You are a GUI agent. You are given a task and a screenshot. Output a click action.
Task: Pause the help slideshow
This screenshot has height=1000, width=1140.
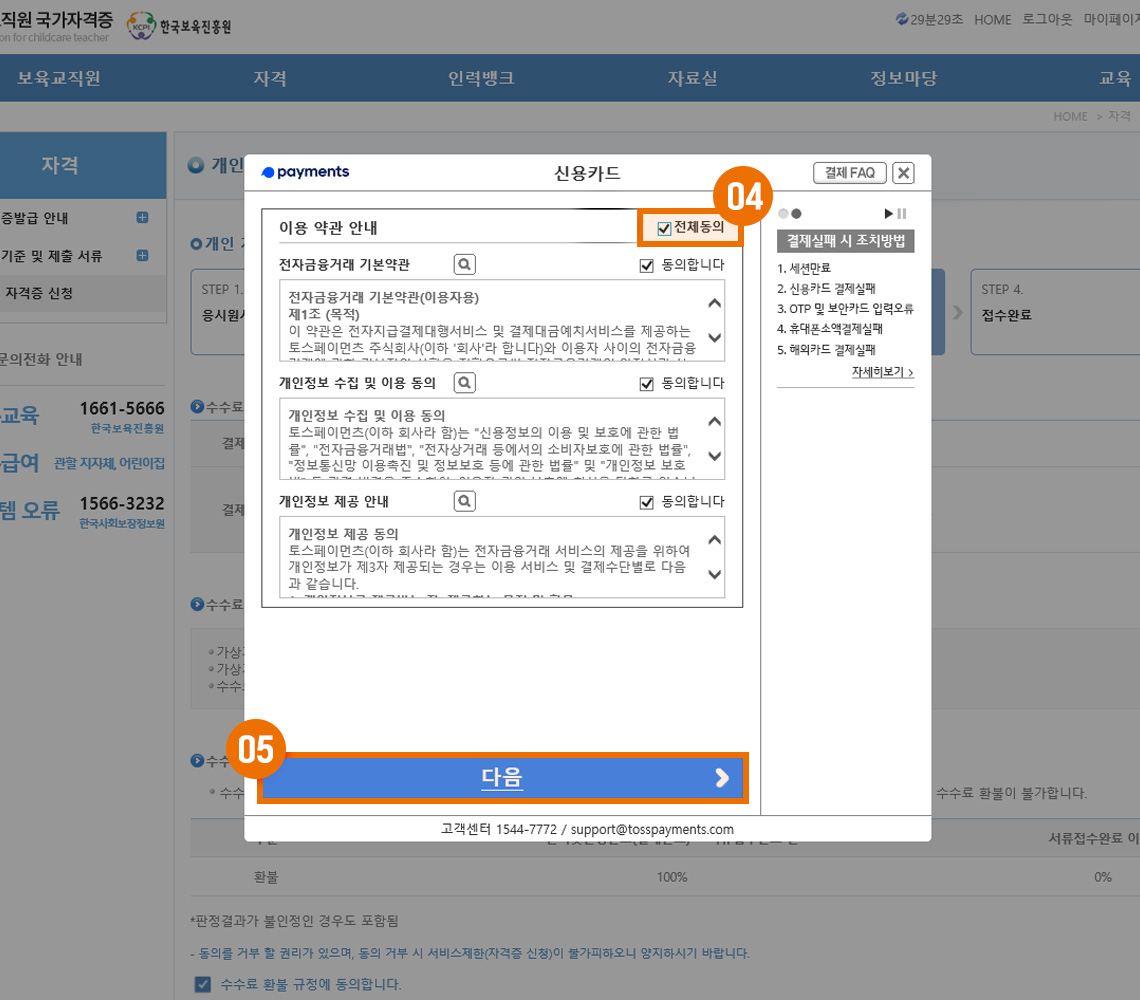tap(901, 214)
